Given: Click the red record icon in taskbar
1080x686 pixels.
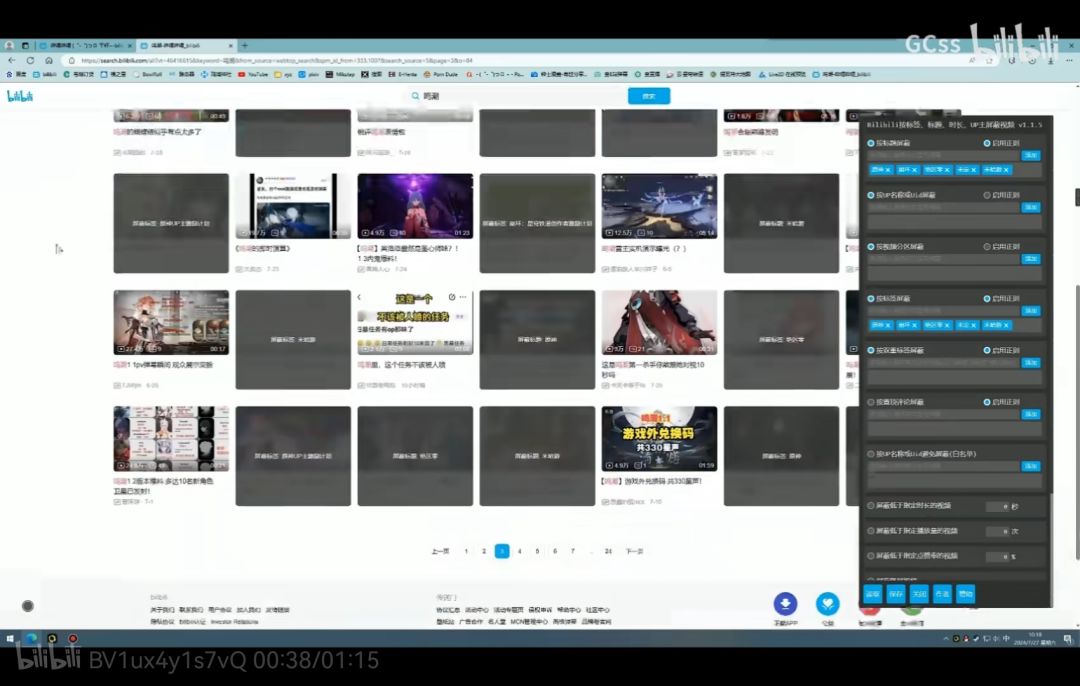Looking at the screenshot, I should click(x=72, y=638).
